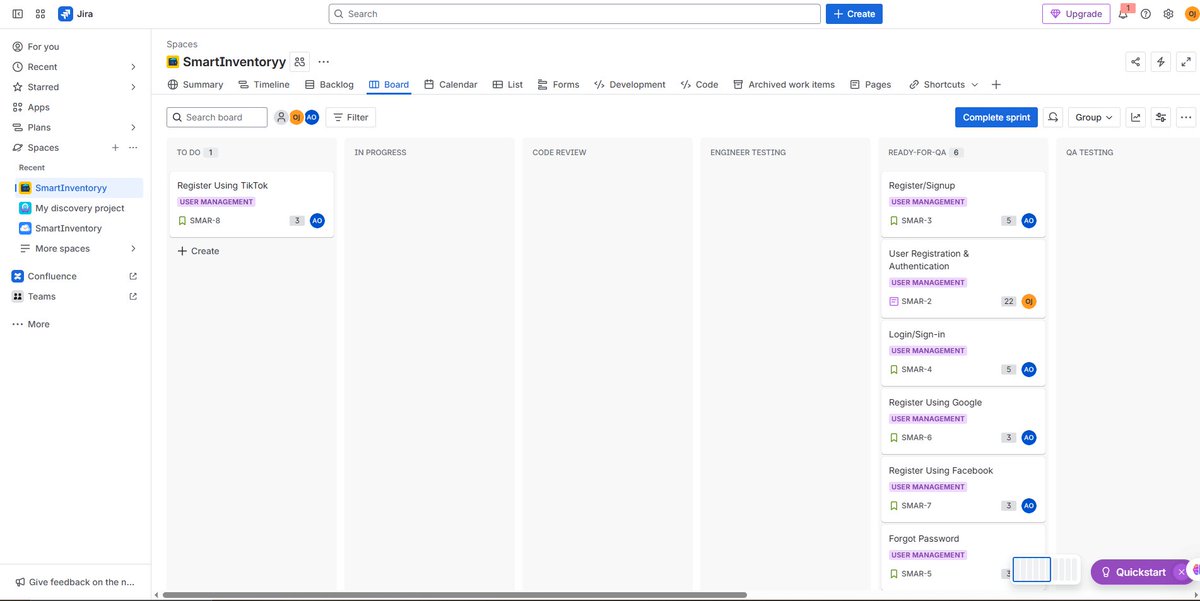Open Teams in the sidebar
This screenshot has width=1200, height=601.
76,296
